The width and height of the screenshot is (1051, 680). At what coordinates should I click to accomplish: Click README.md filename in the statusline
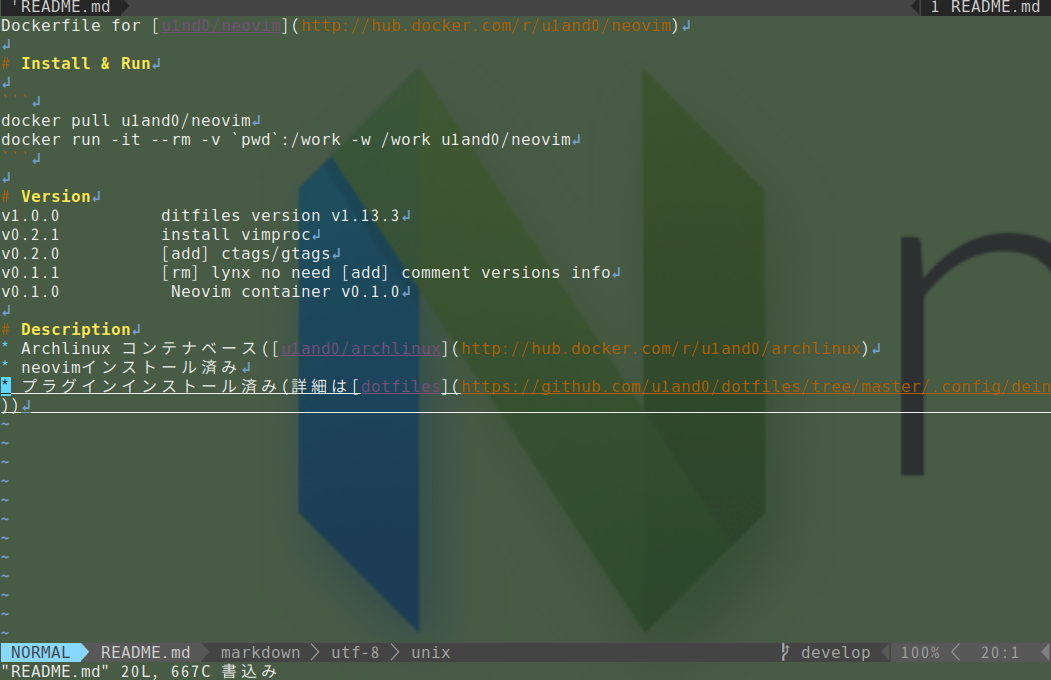(145, 653)
